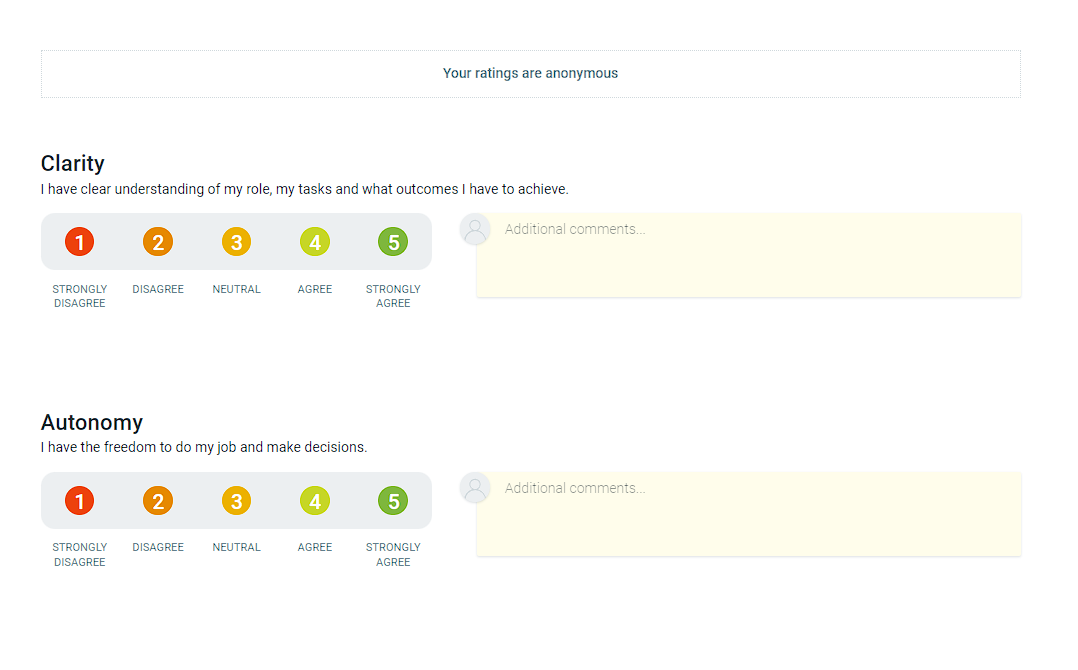Click the user avatar beside Clarity comments
Viewport: 1078px width, 670px height.
pyautogui.click(x=475, y=229)
